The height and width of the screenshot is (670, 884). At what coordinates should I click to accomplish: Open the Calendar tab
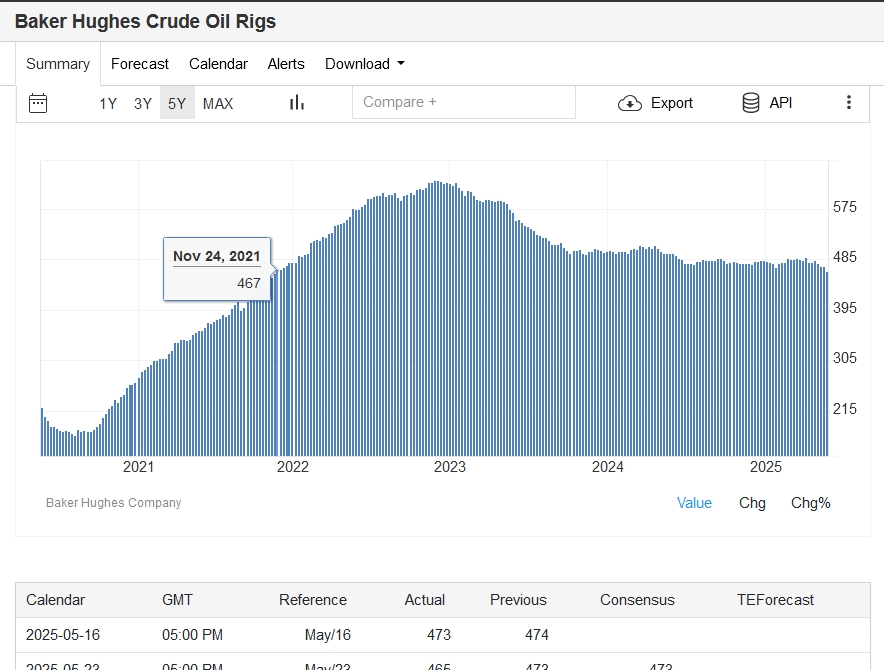click(218, 64)
